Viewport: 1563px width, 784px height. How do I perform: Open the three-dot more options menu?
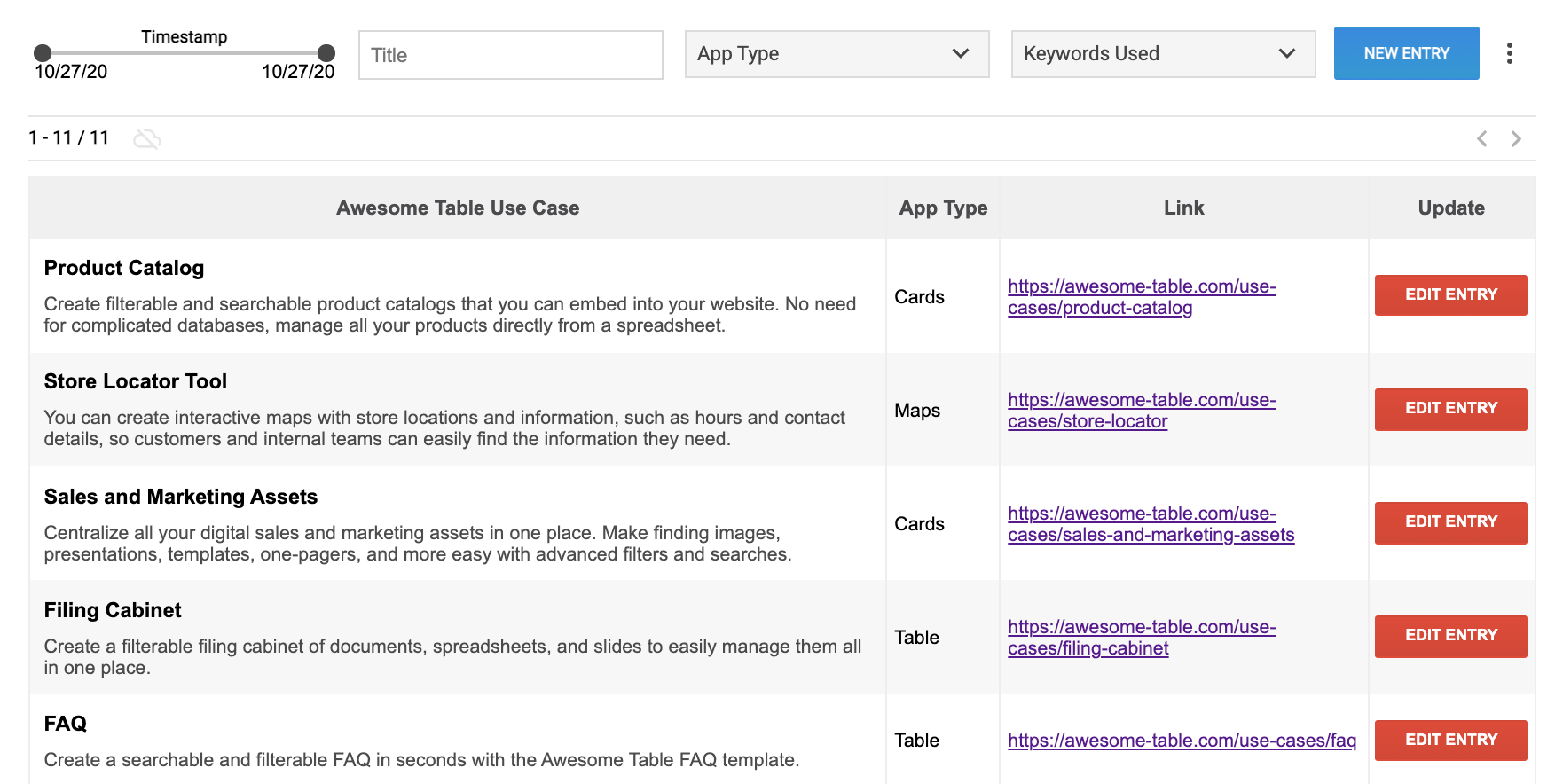pyautogui.click(x=1509, y=53)
